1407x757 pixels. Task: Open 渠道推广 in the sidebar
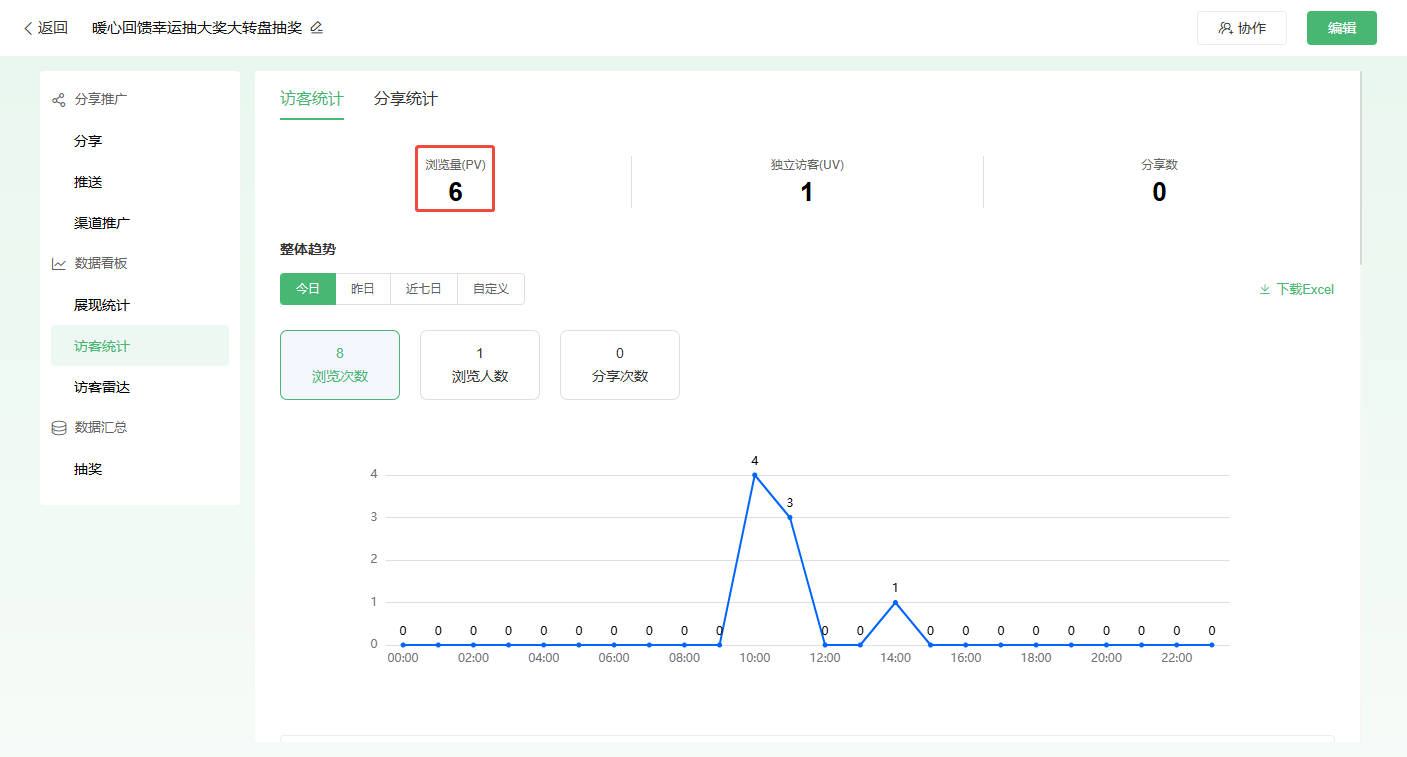(x=102, y=223)
